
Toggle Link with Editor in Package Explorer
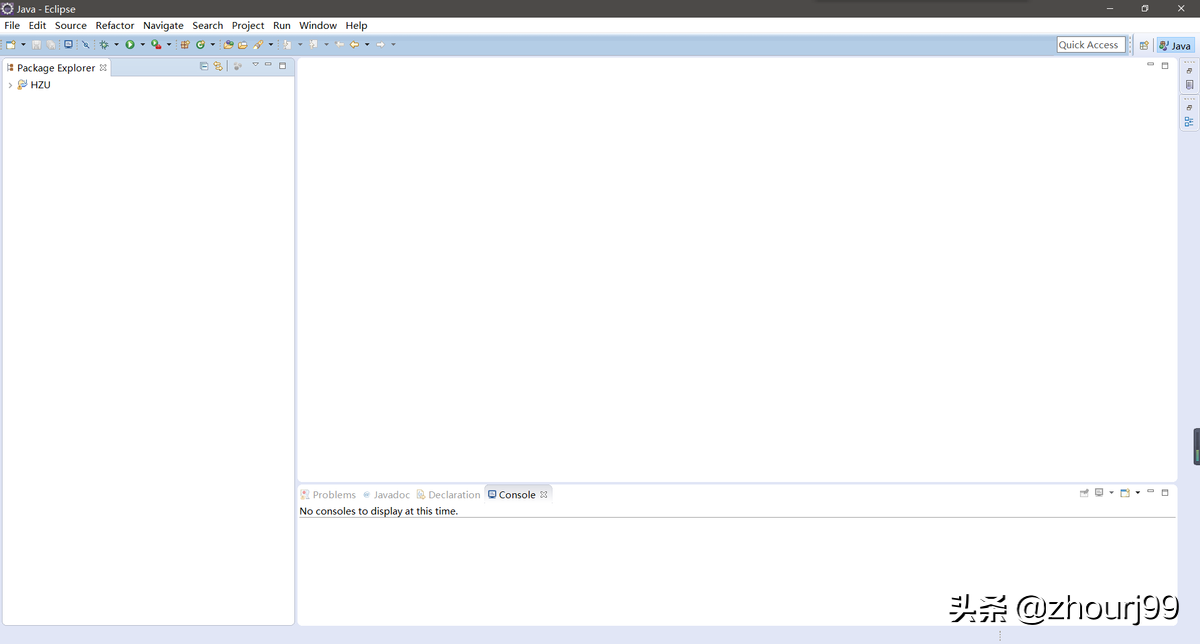coord(218,66)
